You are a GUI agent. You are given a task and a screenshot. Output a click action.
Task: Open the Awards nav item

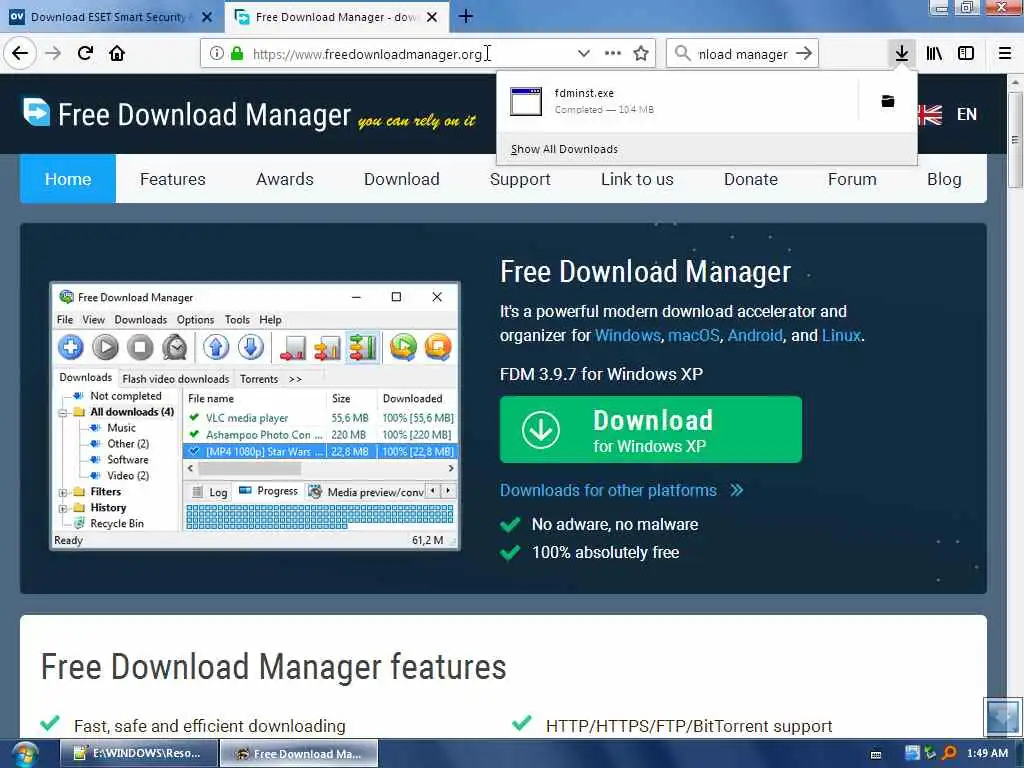pos(285,179)
